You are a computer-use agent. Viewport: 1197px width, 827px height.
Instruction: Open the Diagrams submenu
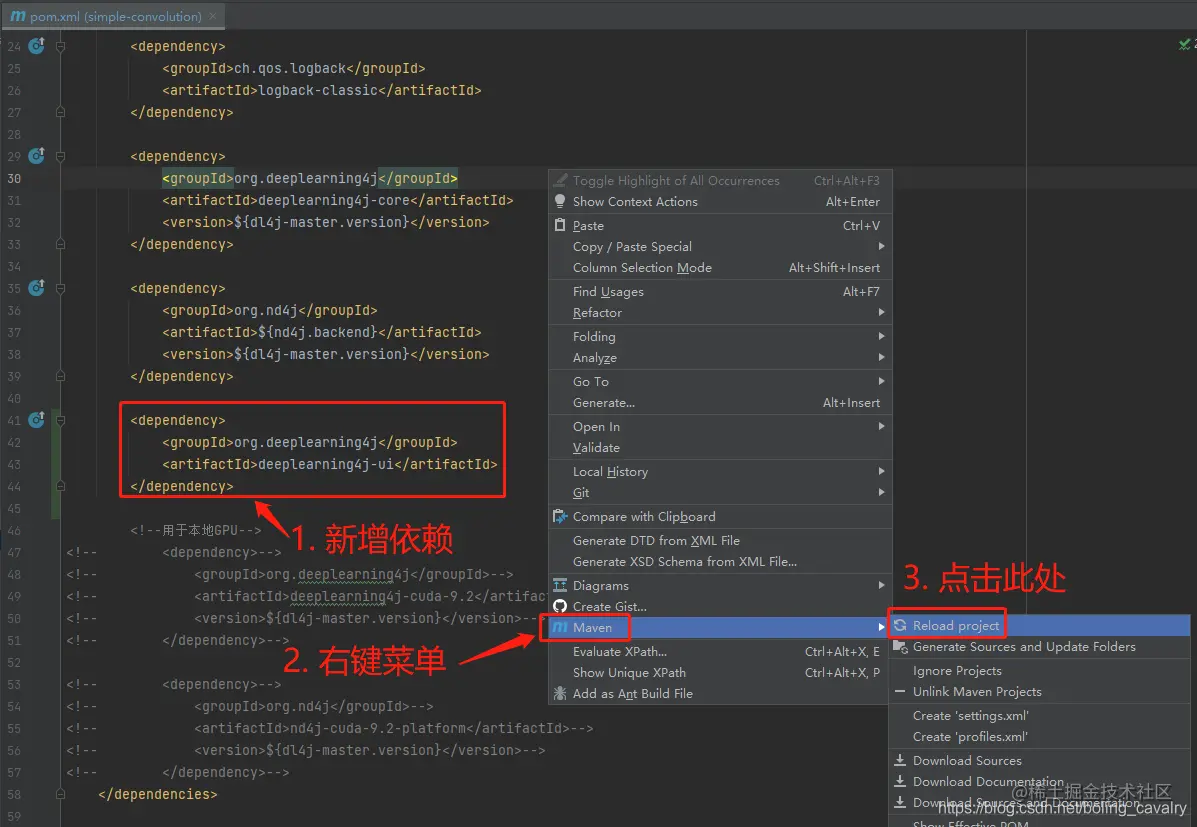pyautogui.click(x=720, y=586)
